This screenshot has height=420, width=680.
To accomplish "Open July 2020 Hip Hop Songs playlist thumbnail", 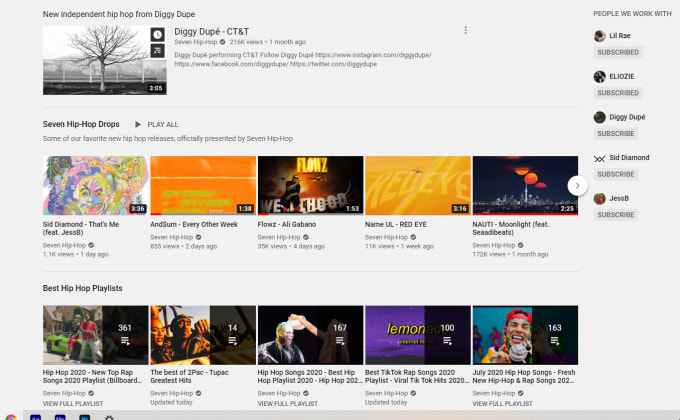I will 525,335.
